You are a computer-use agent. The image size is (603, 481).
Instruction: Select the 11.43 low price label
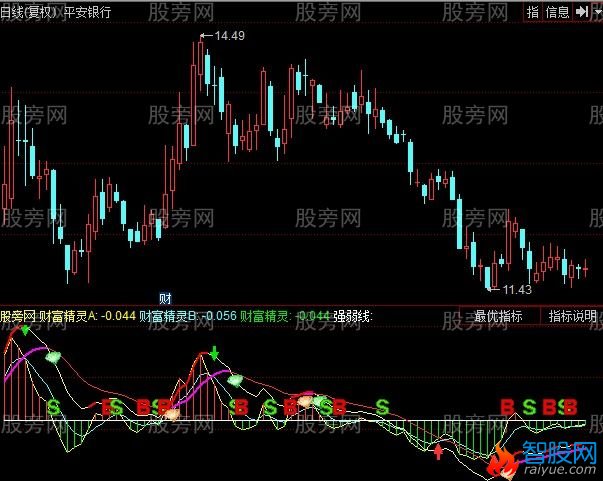(x=517, y=290)
